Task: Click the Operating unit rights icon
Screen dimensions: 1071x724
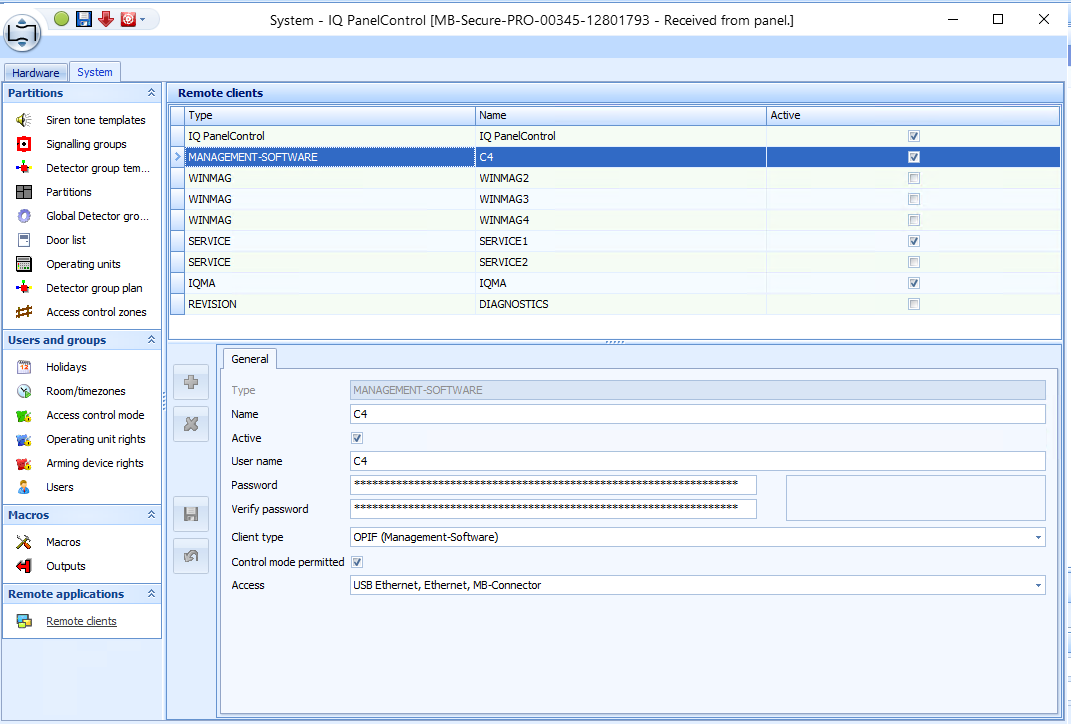Action: (x=24, y=439)
